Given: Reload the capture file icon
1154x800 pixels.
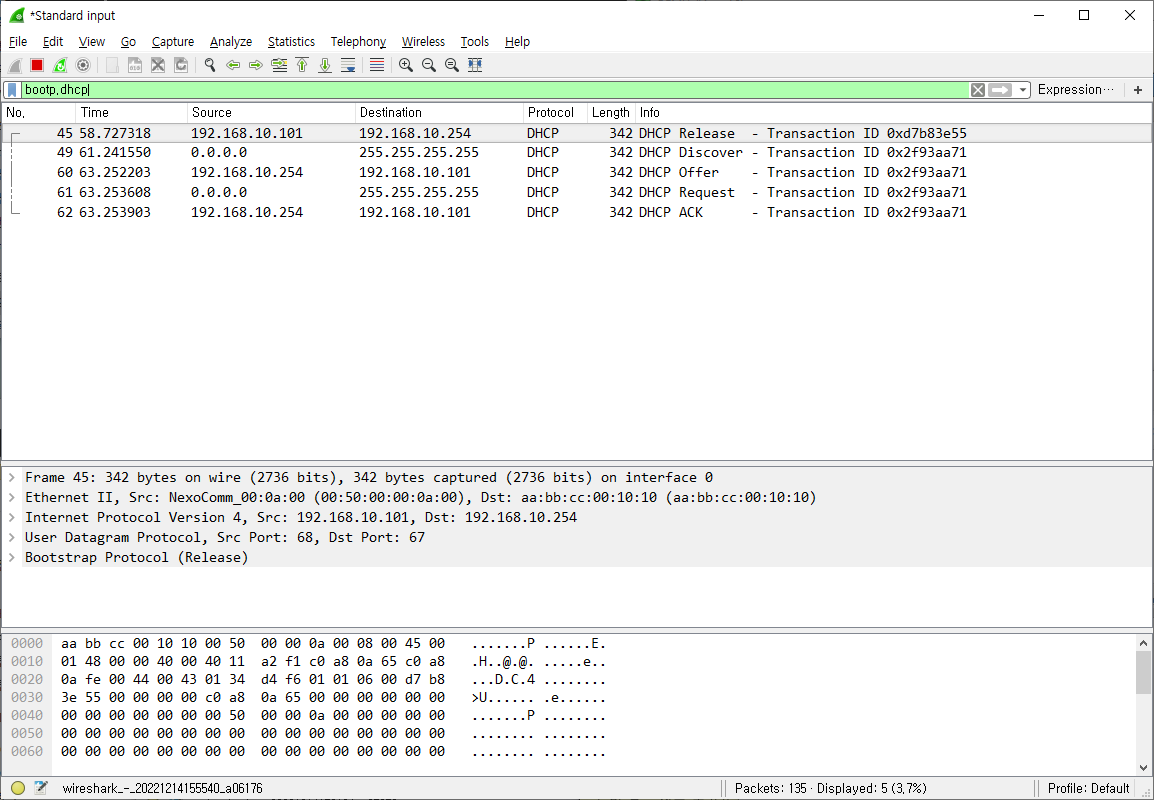Looking at the screenshot, I should pyautogui.click(x=181, y=66).
